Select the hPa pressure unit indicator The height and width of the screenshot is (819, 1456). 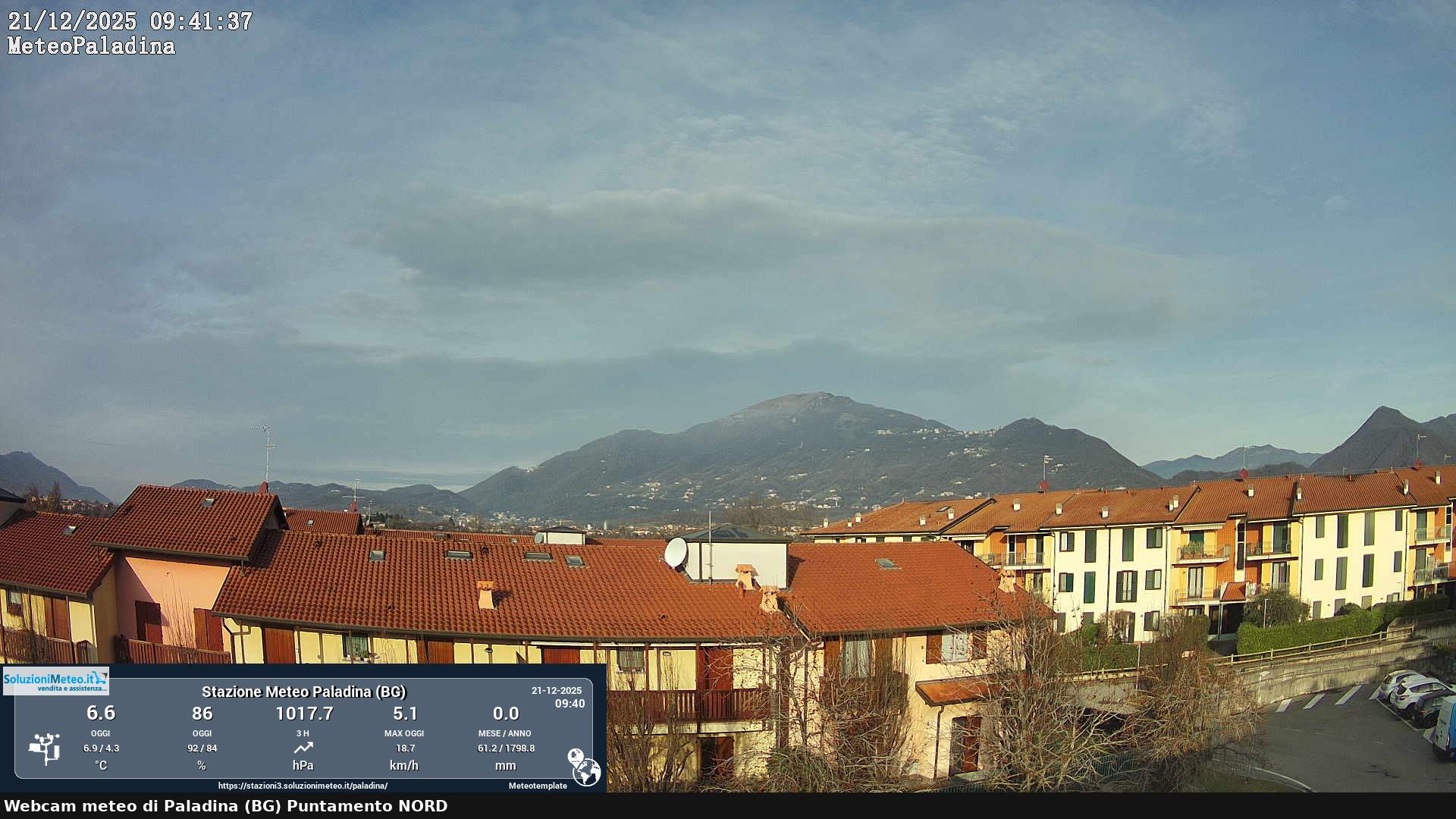point(303,765)
